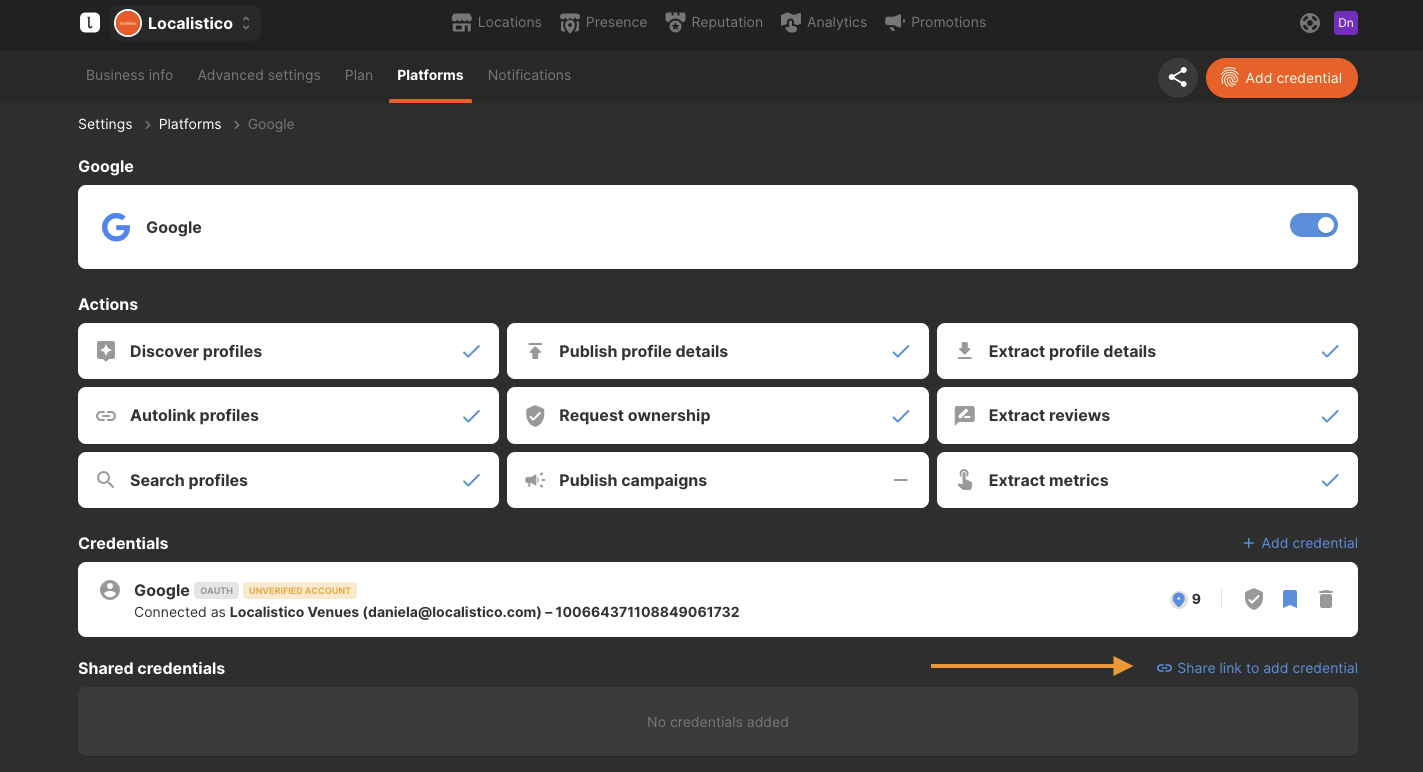Open the Localistico account switcher dropdown
Viewport: 1423px width, 772px height.
pos(186,22)
